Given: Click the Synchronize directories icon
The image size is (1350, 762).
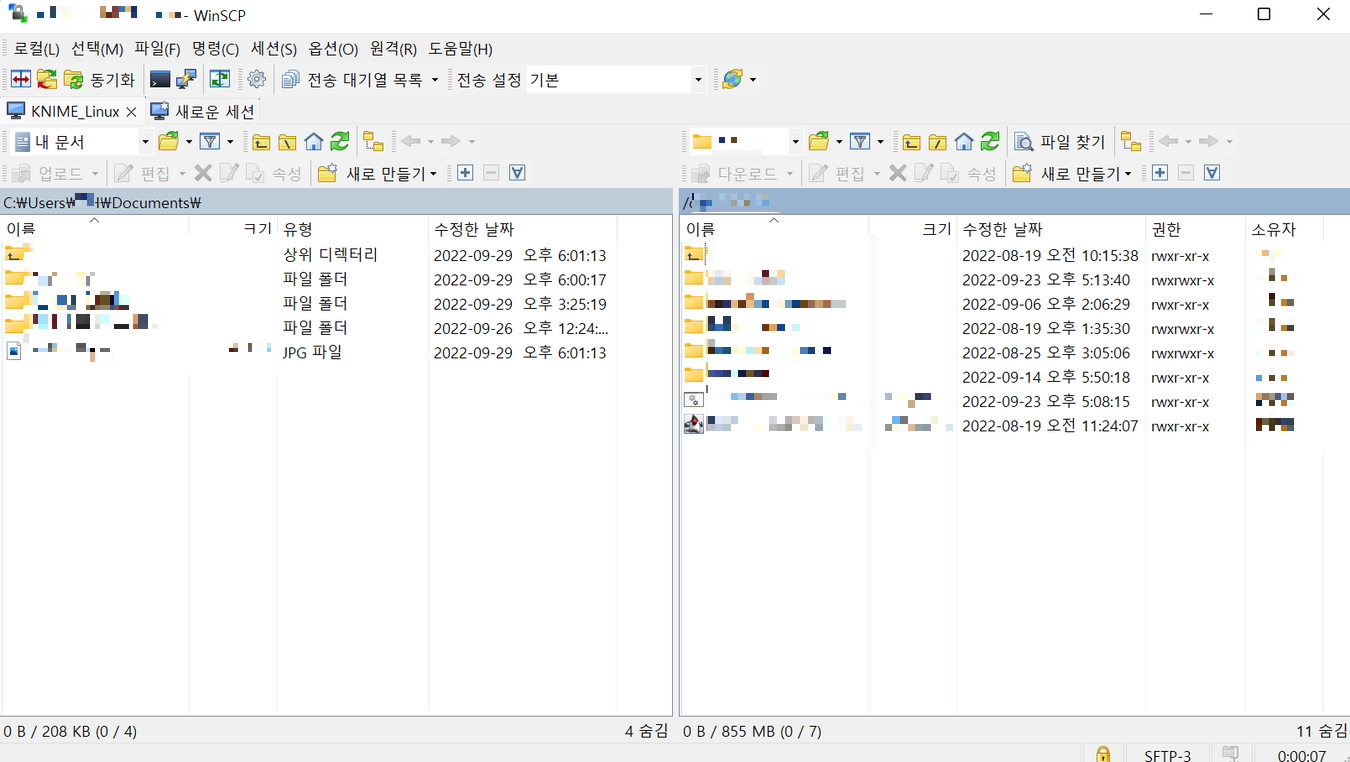Looking at the screenshot, I should click(46, 80).
